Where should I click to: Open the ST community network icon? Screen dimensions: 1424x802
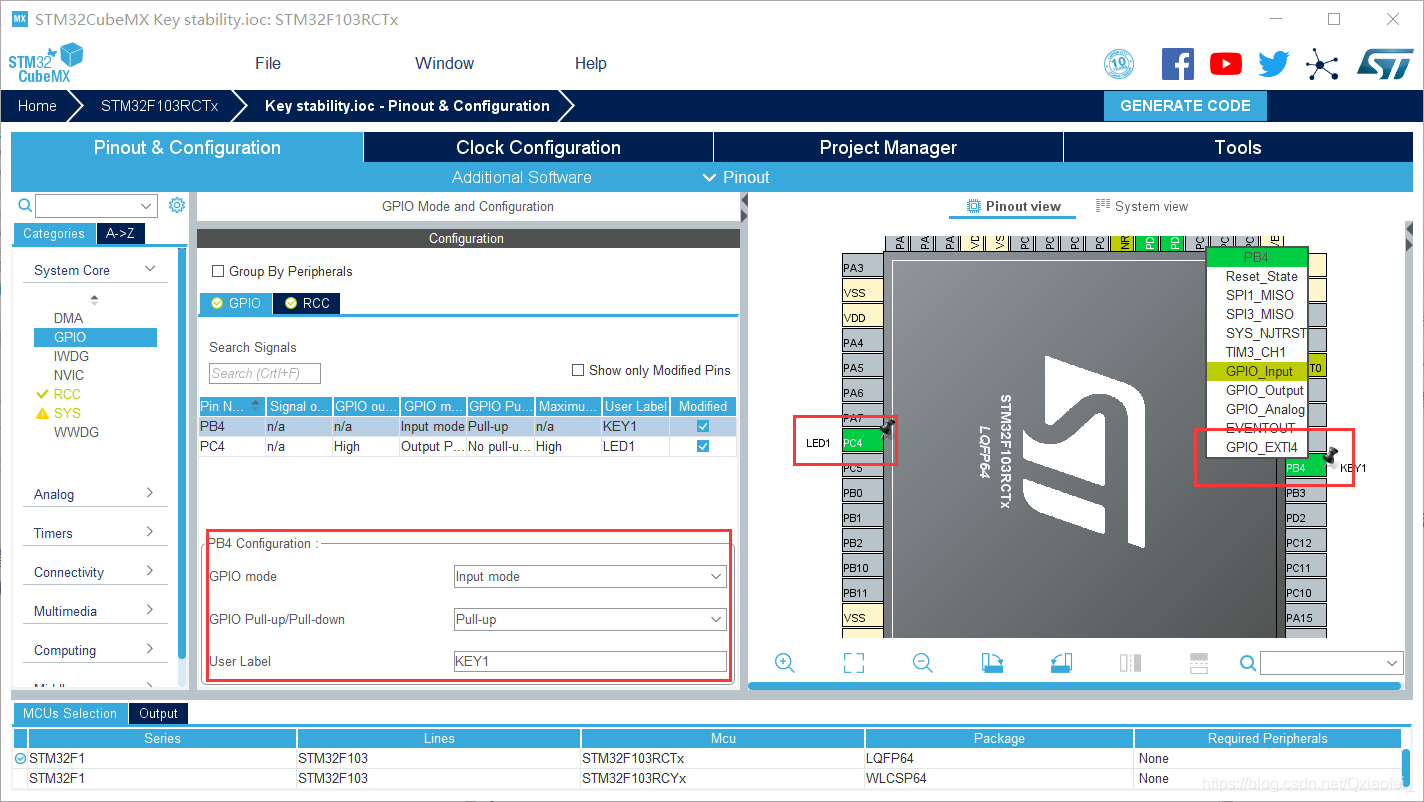1322,65
